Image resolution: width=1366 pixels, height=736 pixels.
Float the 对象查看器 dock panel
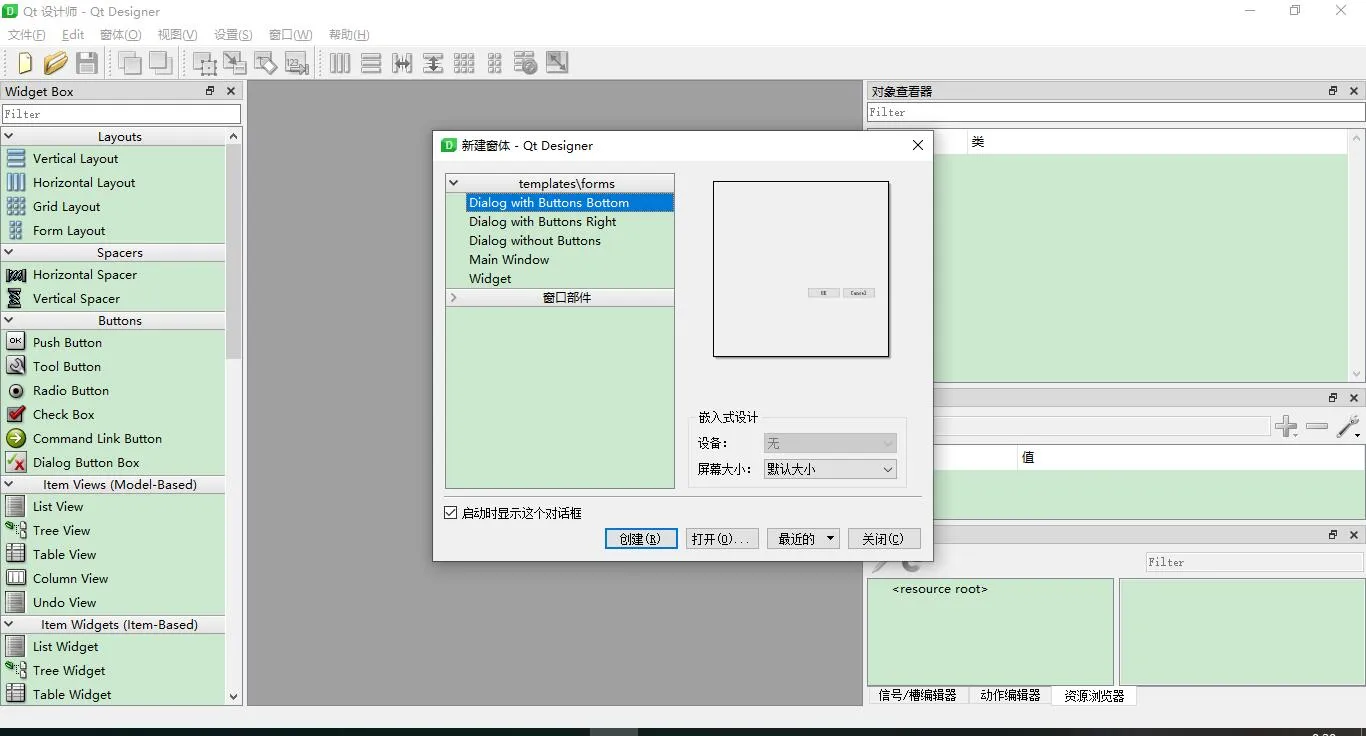pyautogui.click(x=1333, y=91)
